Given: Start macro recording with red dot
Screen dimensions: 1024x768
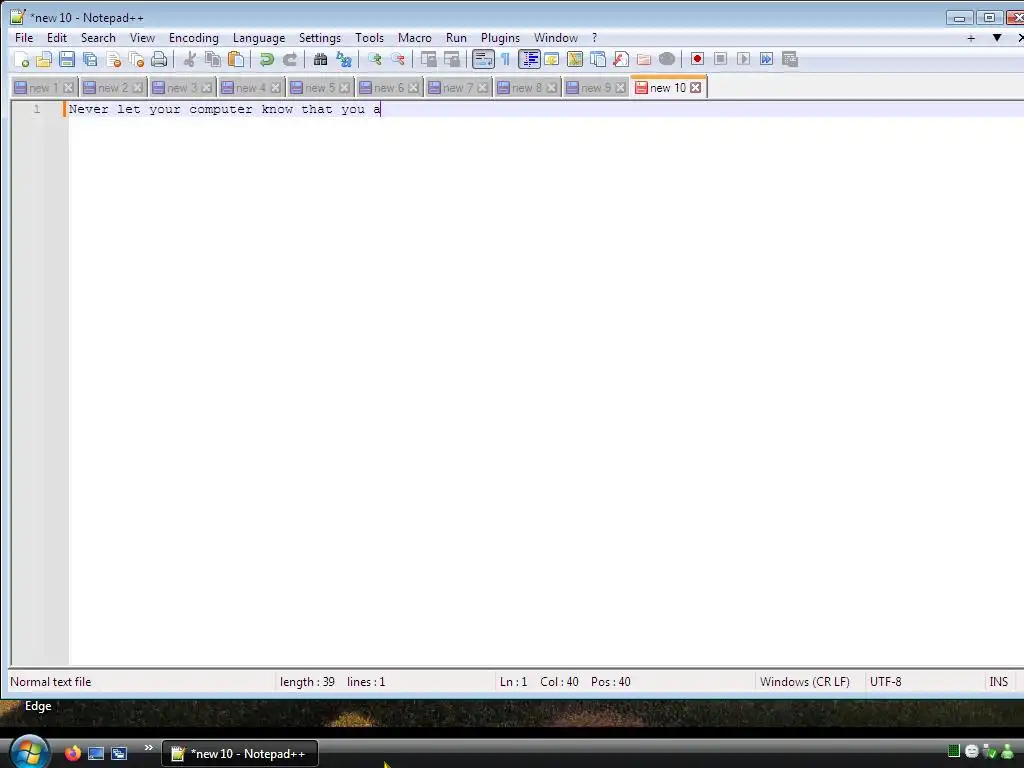Looking at the screenshot, I should [x=697, y=59].
